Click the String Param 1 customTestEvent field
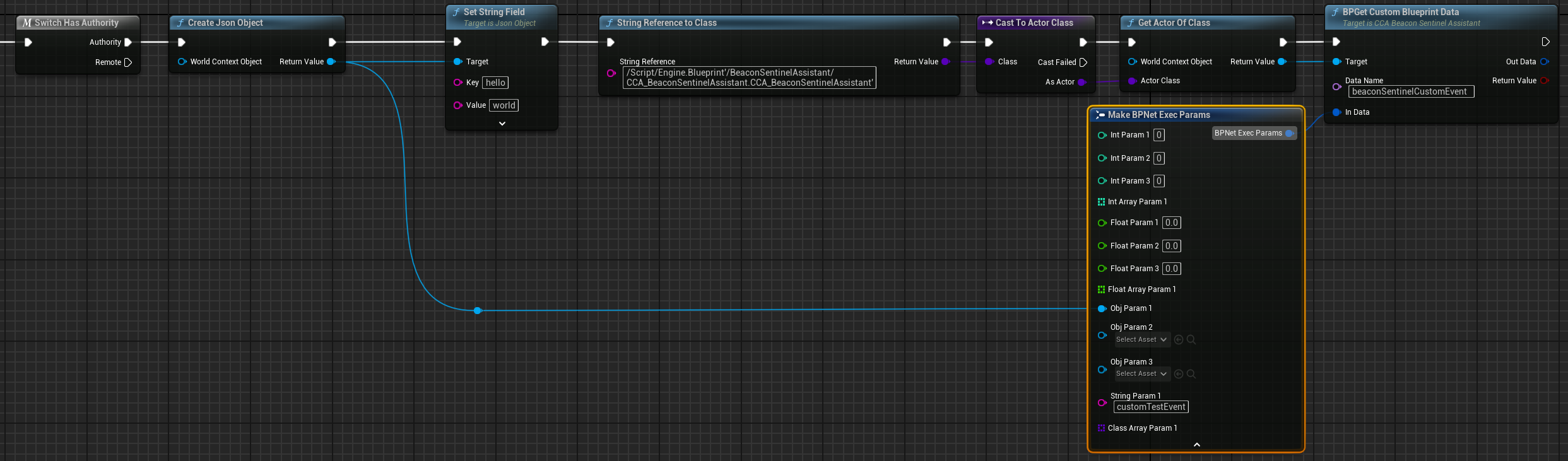The height and width of the screenshot is (461, 1568). point(1151,407)
